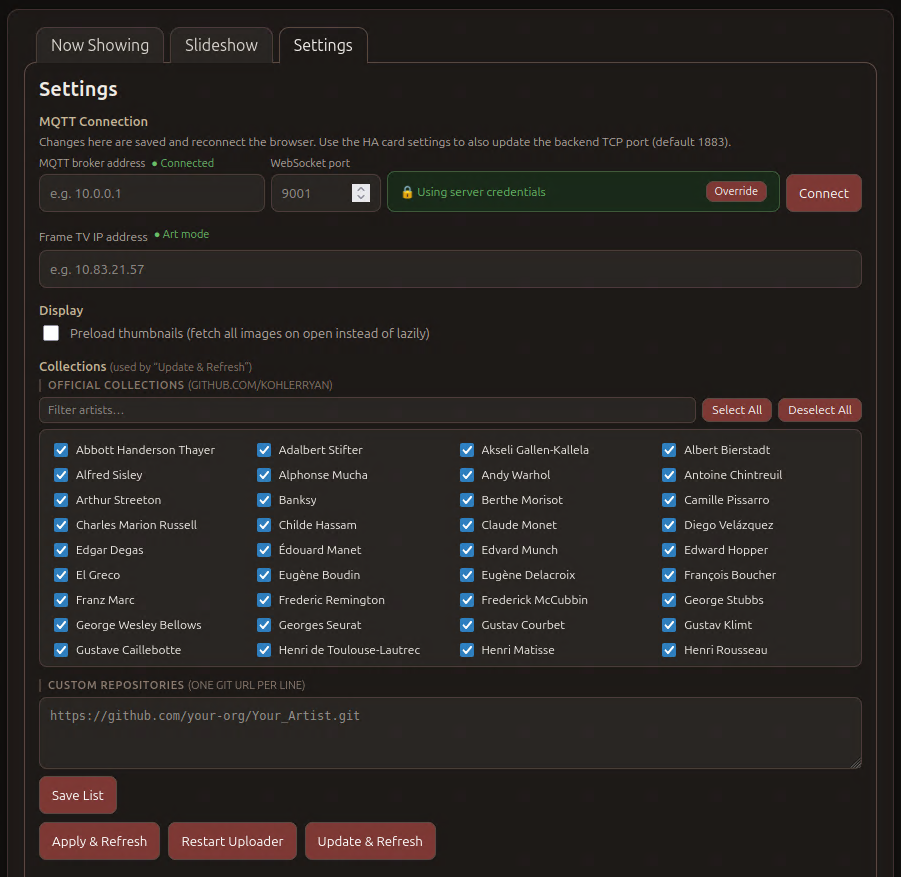Uncheck Charles Marion Russell
Image resolution: width=901 pixels, height=877 pixels.
pos(61,525)
